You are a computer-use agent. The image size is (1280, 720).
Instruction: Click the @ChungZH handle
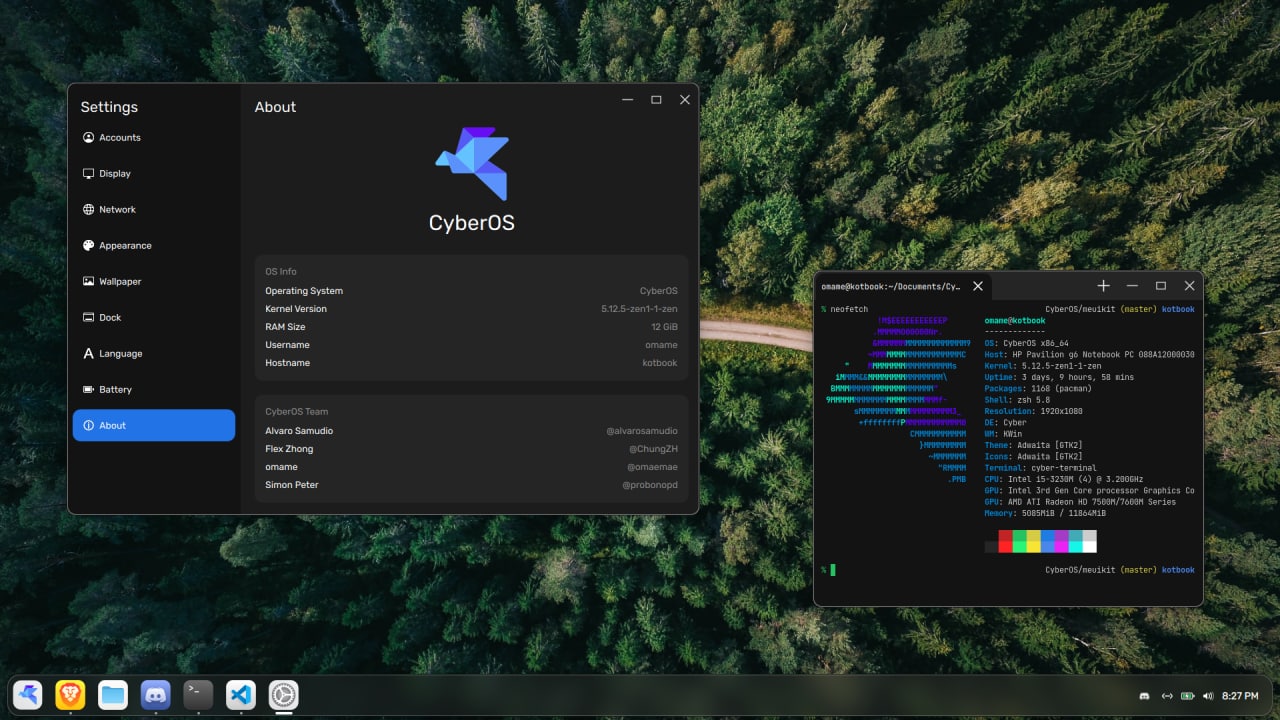click(653, 449)
